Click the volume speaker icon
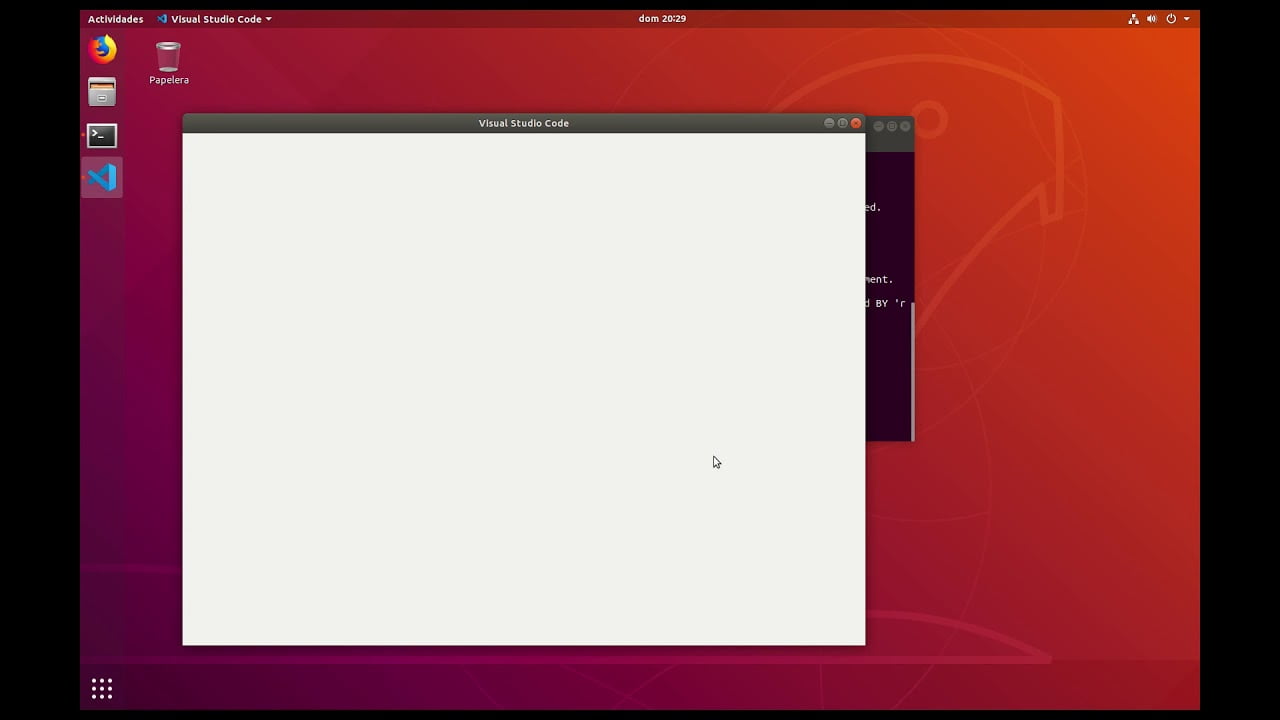Viewport: 1280px width, 720px height. click(x=1152, y=19)
